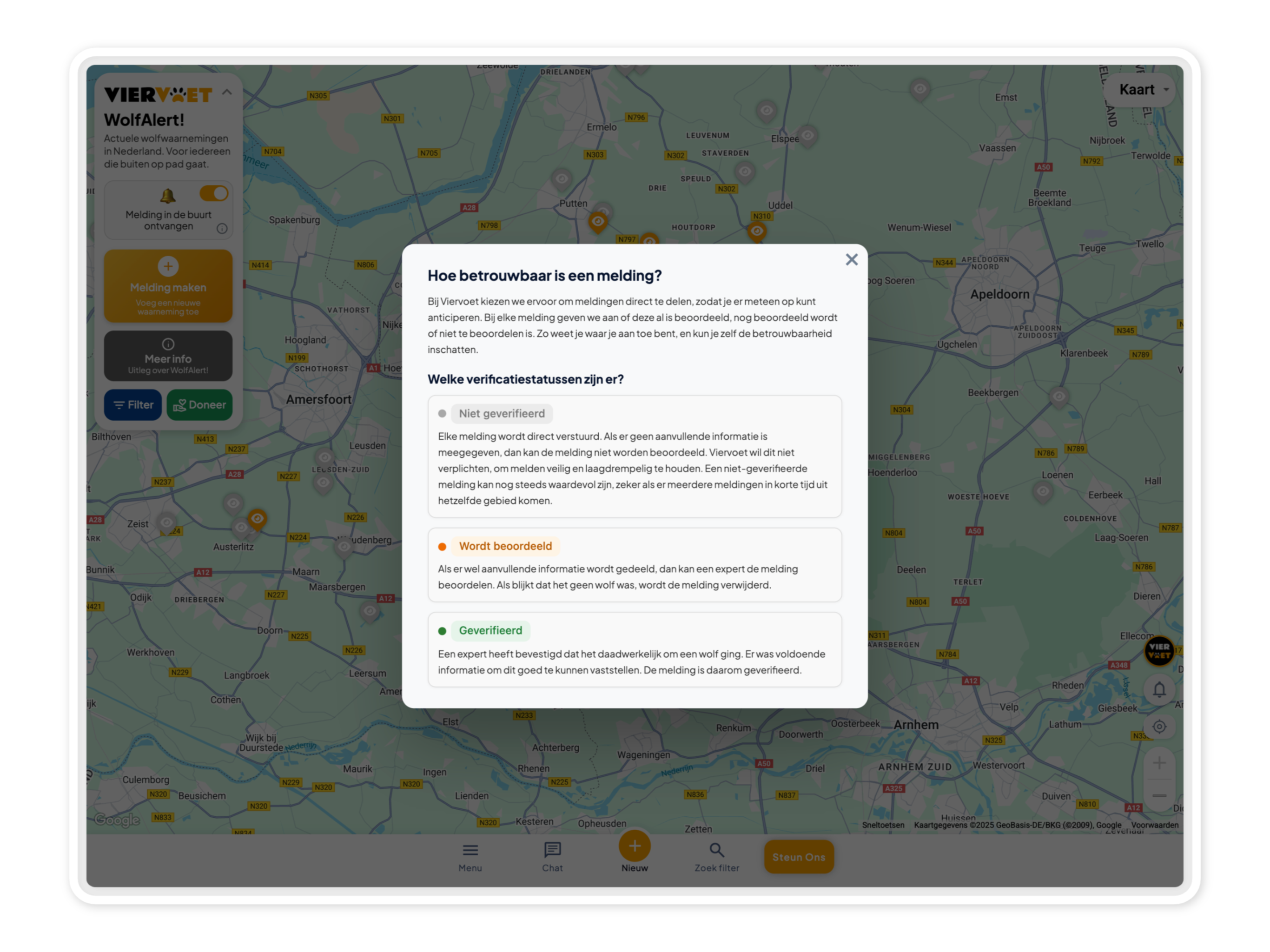Viewport: 1270px width, 952px height.
Task: Center map on my location icon
Action: (x=1159, y=727)
